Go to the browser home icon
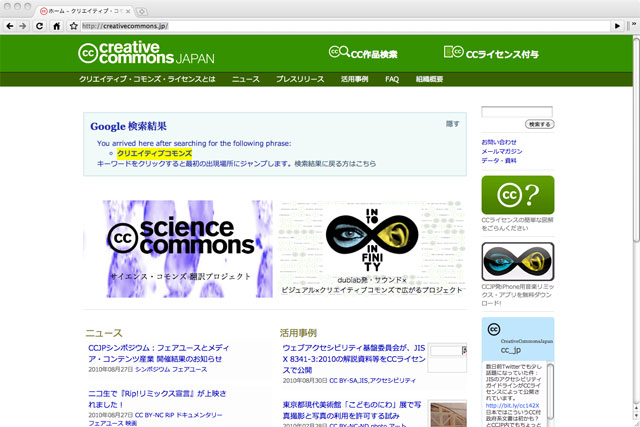Screen dimensions: 640x427 coord(57,26)
